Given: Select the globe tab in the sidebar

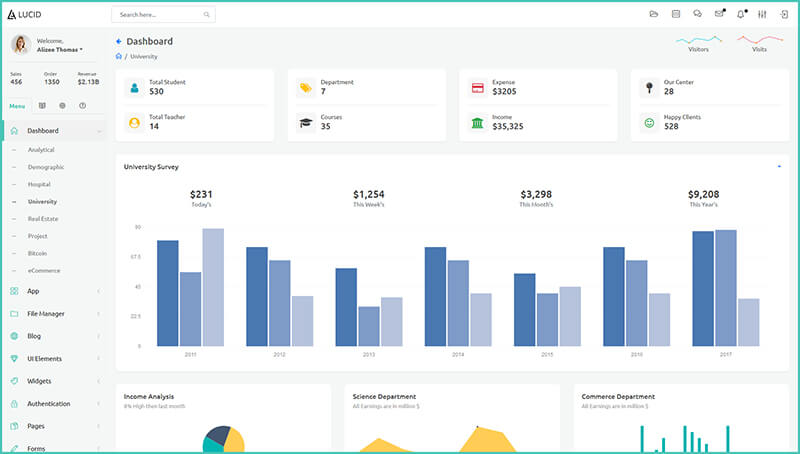Looking at the screenshot, I should click(62, 105).
